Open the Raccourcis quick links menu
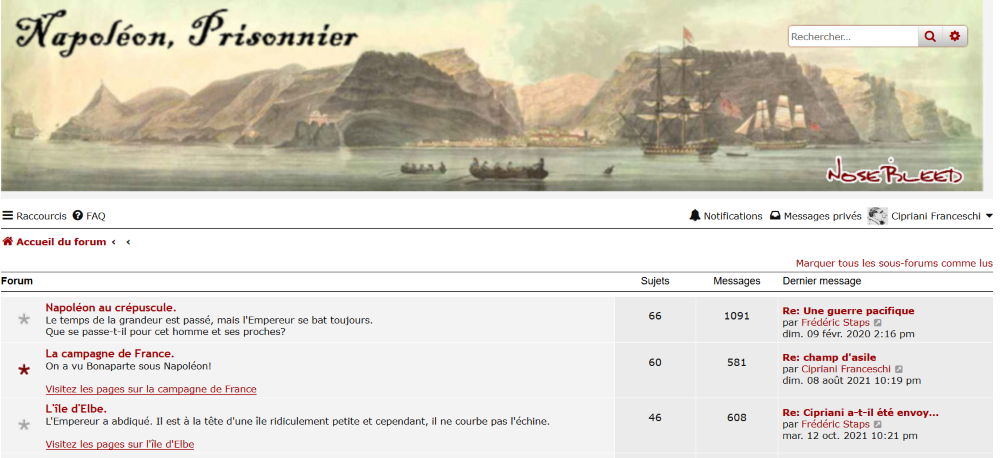This screenshot has width=1000, height=458. coord(34,216)
